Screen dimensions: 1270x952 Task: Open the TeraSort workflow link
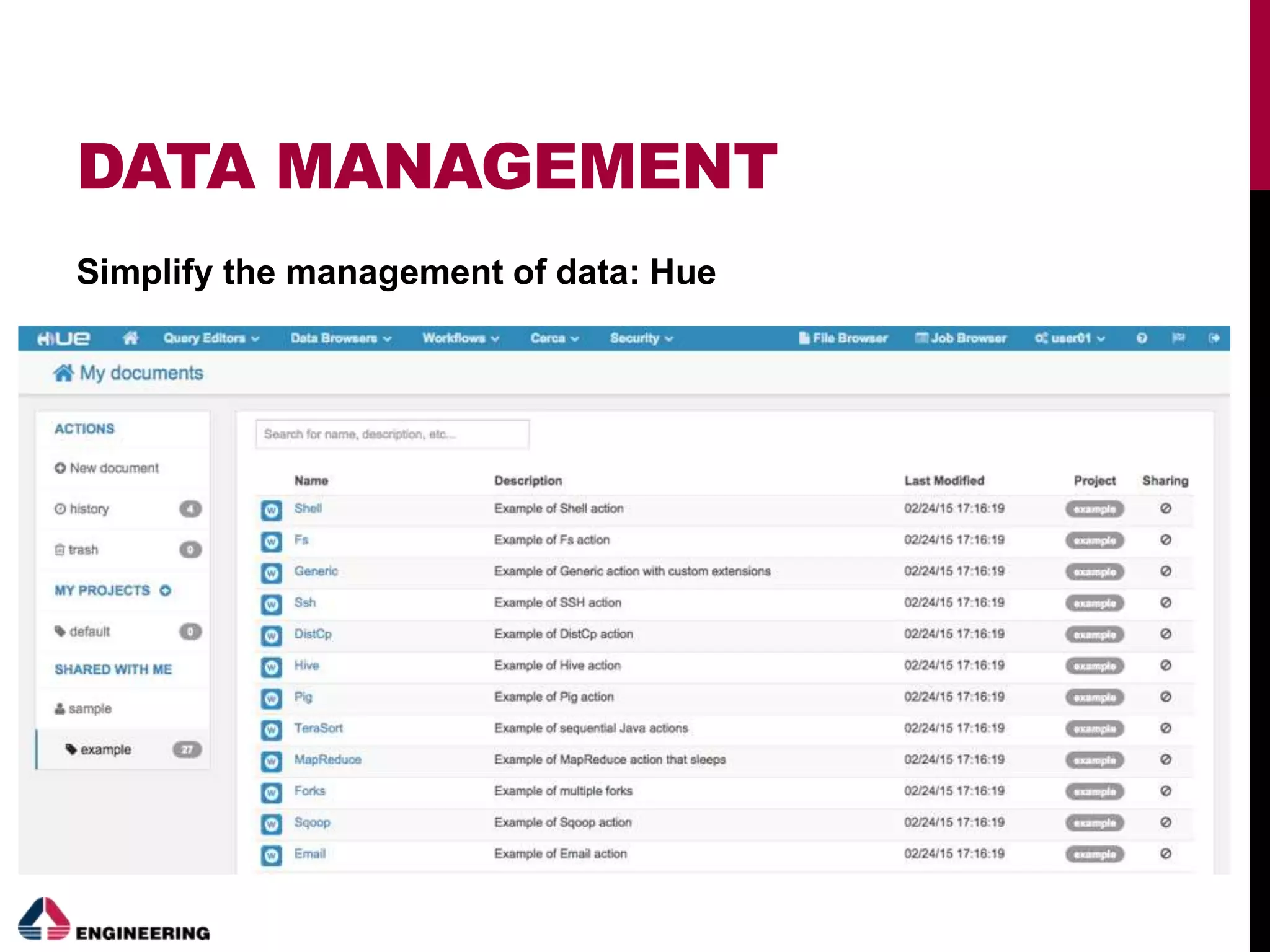[x=318, y=728]
